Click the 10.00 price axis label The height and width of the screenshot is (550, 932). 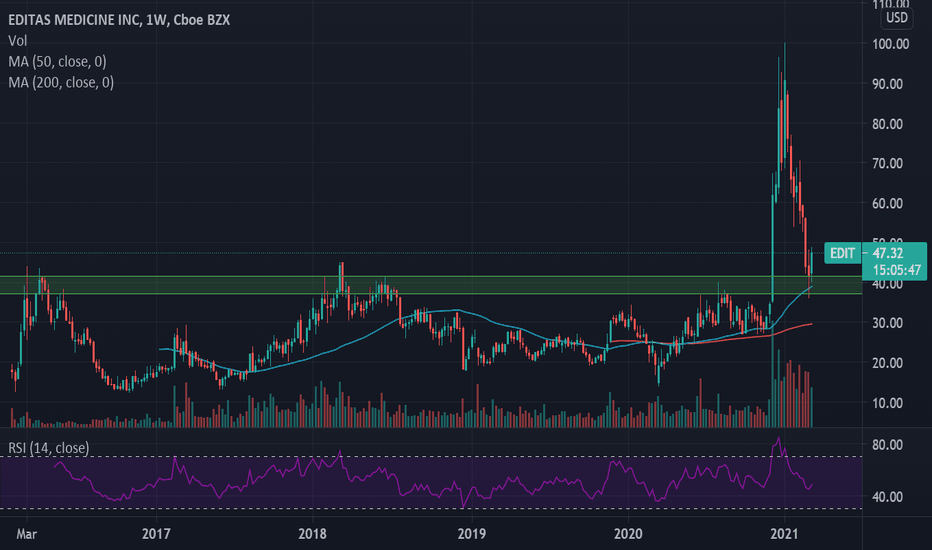887,403
